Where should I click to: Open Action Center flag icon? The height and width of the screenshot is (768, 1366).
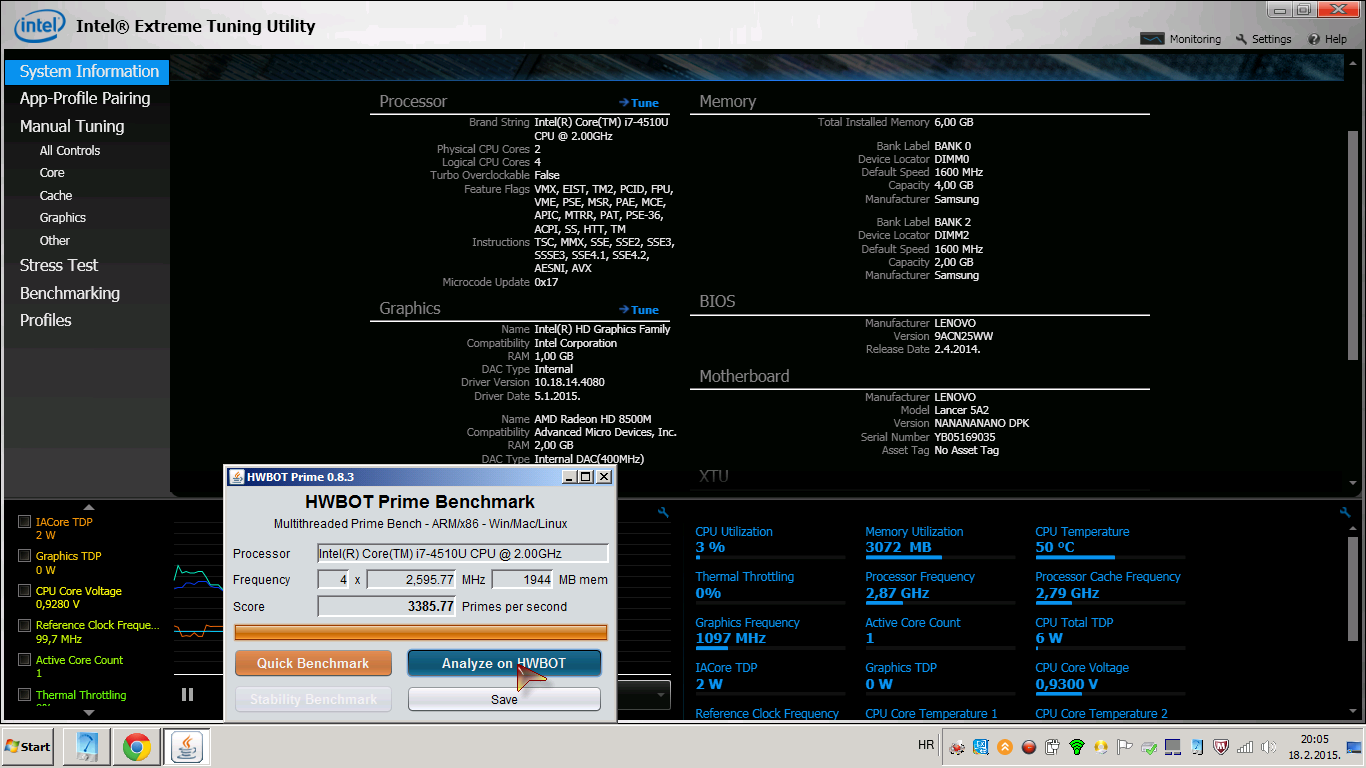coord(1125,747)
